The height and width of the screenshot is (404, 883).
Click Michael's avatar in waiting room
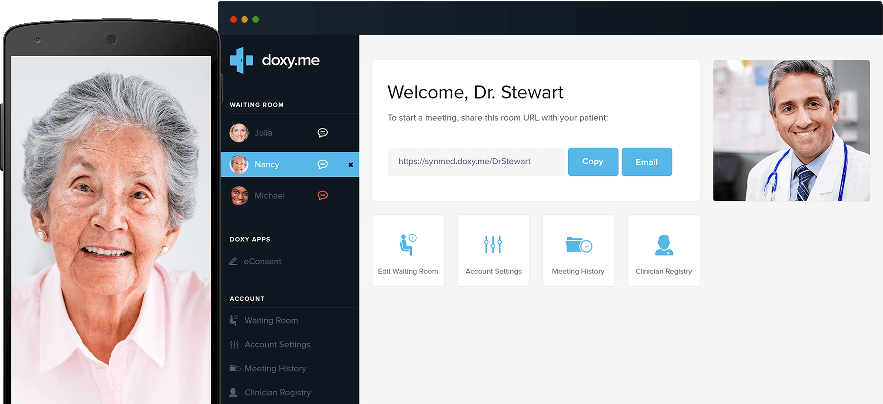[x=239, y=196]
